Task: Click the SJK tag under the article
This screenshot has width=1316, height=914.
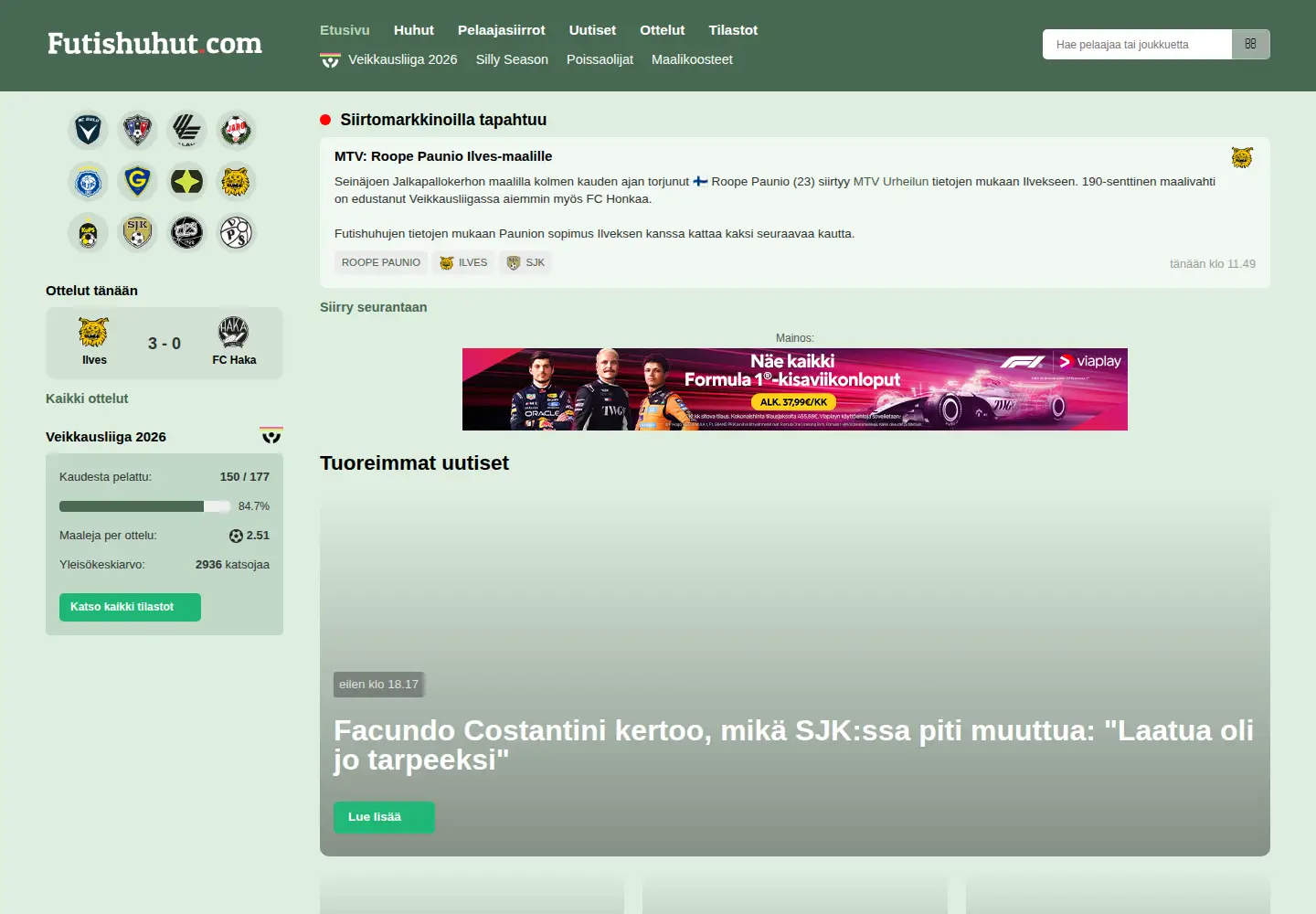Action: [525, 262]
